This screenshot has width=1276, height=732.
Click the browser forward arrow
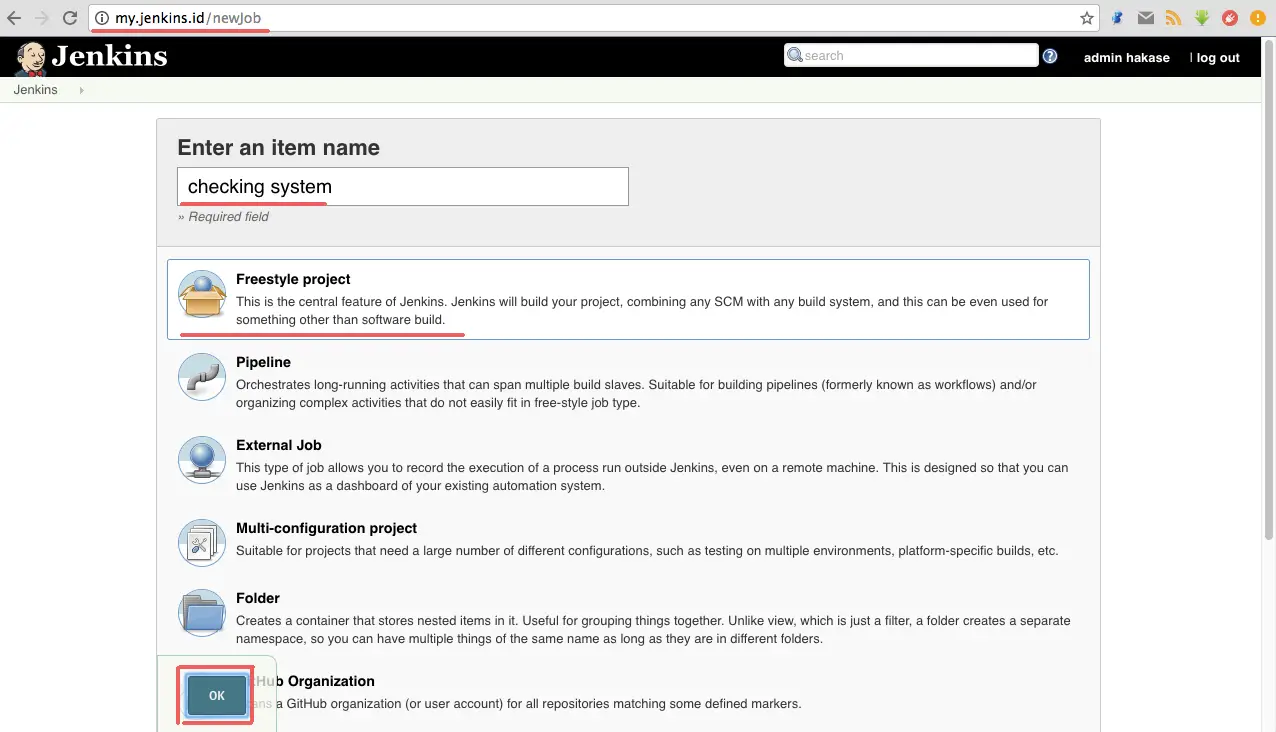pyautogui.click(x=42, y=18)
